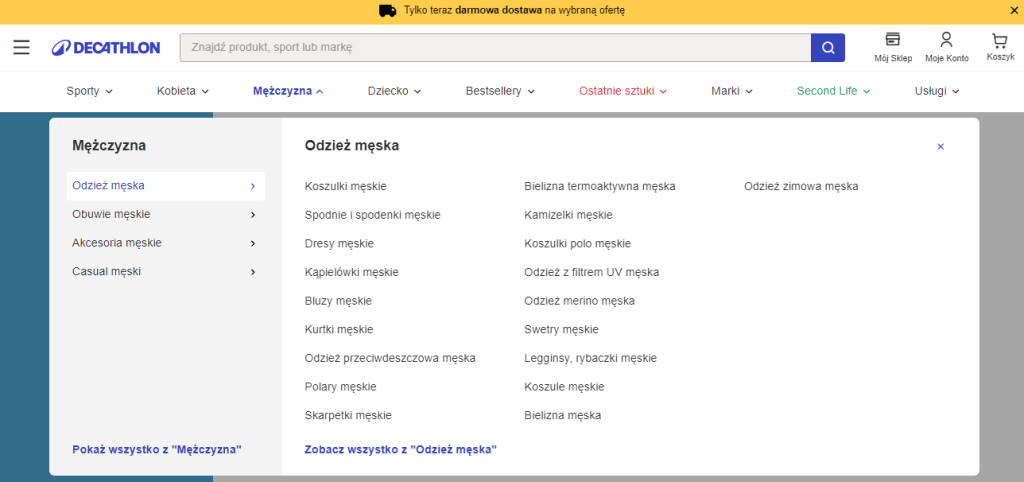Click the delivery truck icon in banner
Viewport: 1024px width, 482px height.
point(388,10)
